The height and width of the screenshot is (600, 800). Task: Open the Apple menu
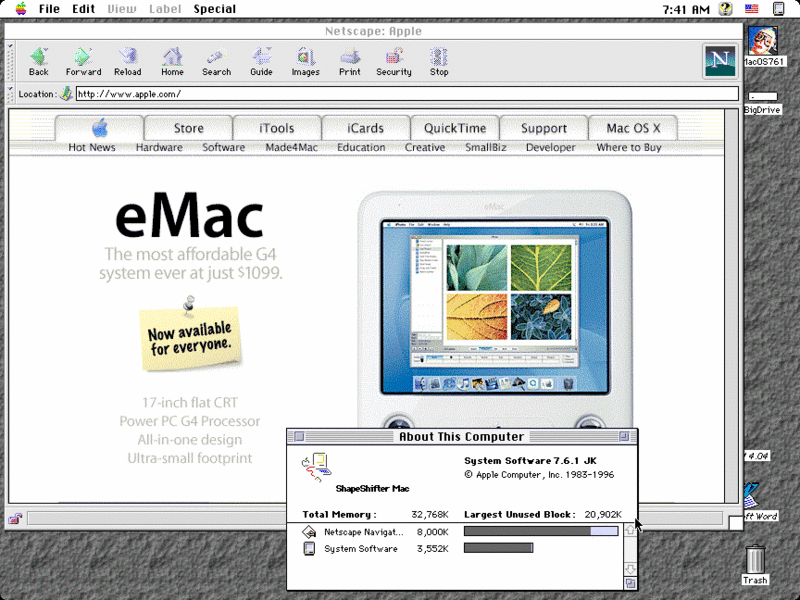14,9
